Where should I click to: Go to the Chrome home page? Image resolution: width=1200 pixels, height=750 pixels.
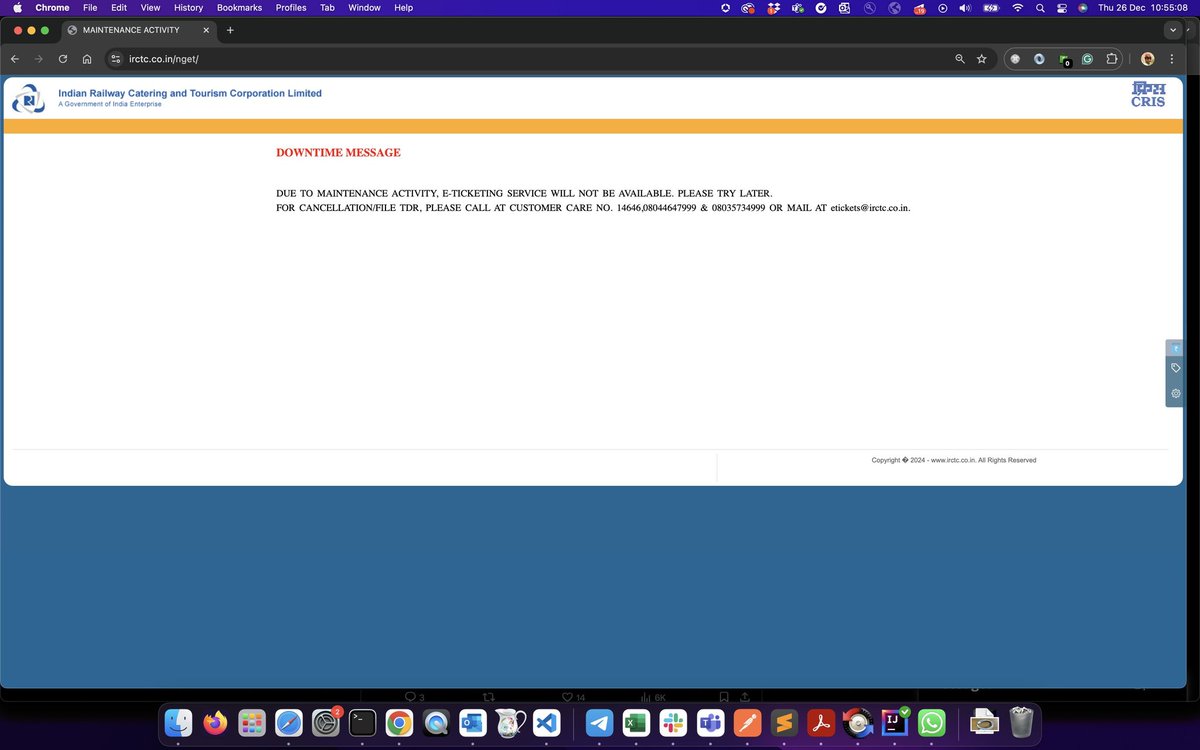(x=87, y=59)
